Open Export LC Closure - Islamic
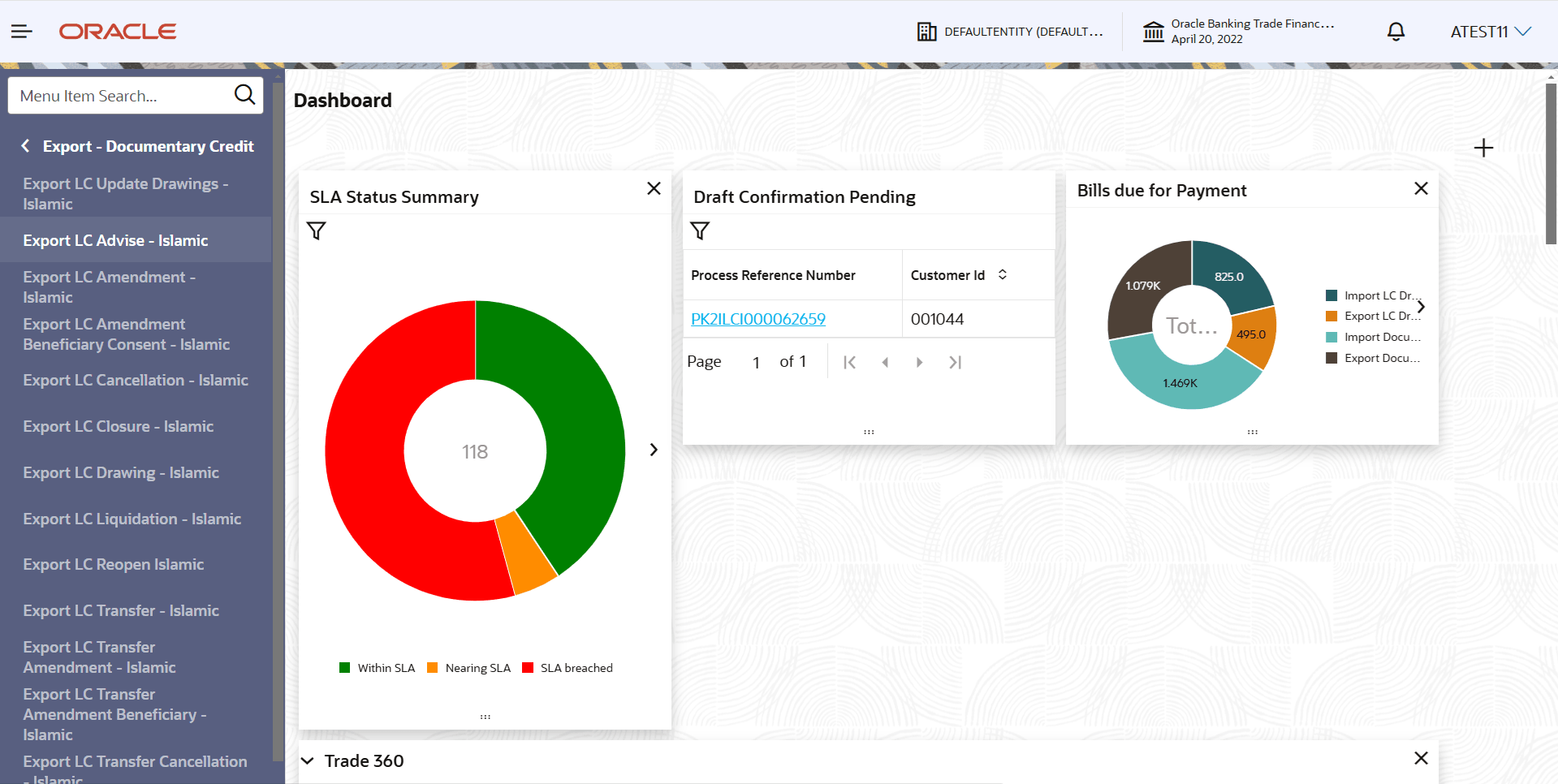Viewport: 1558px width, 784px height. [136, 426]
